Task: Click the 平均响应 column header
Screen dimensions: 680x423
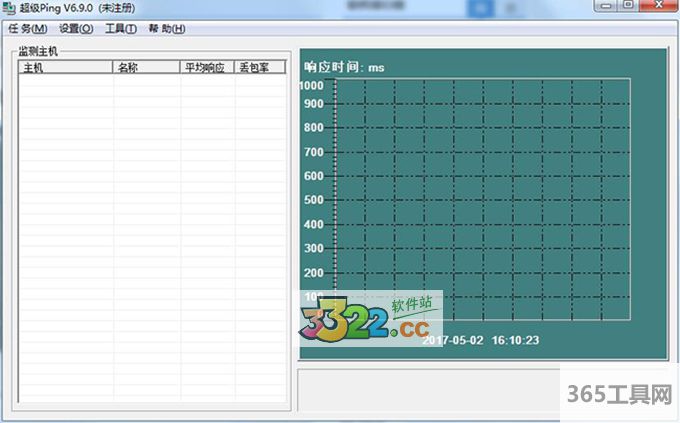Action: click(207, 68)
